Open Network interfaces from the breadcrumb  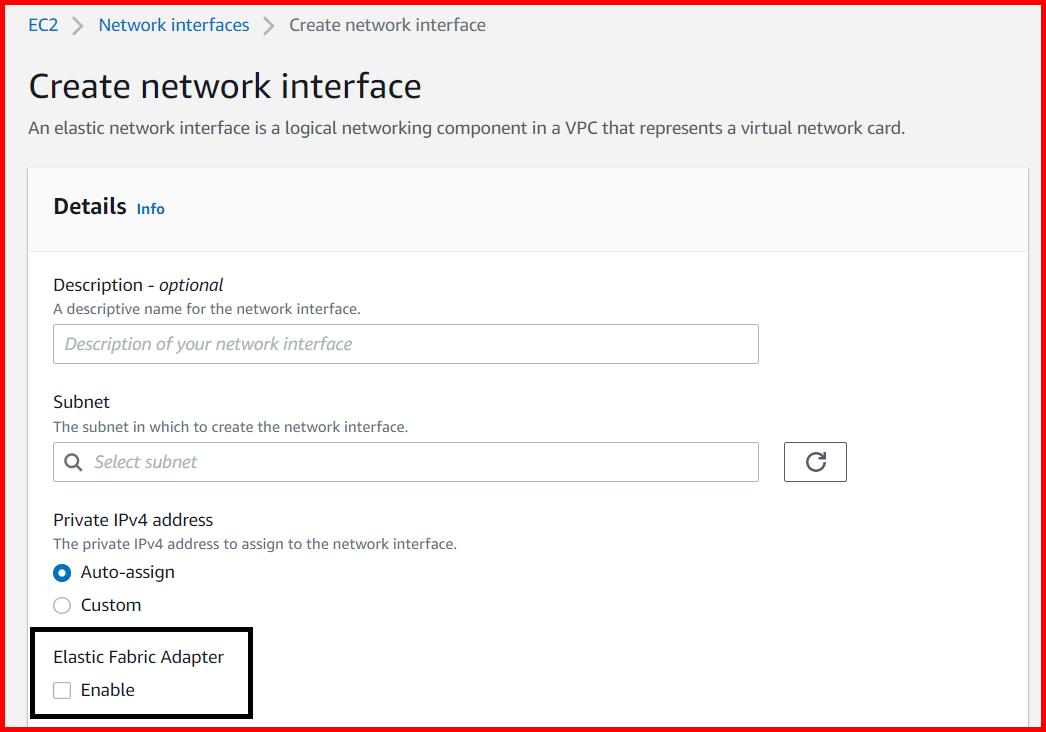(172, 24)
